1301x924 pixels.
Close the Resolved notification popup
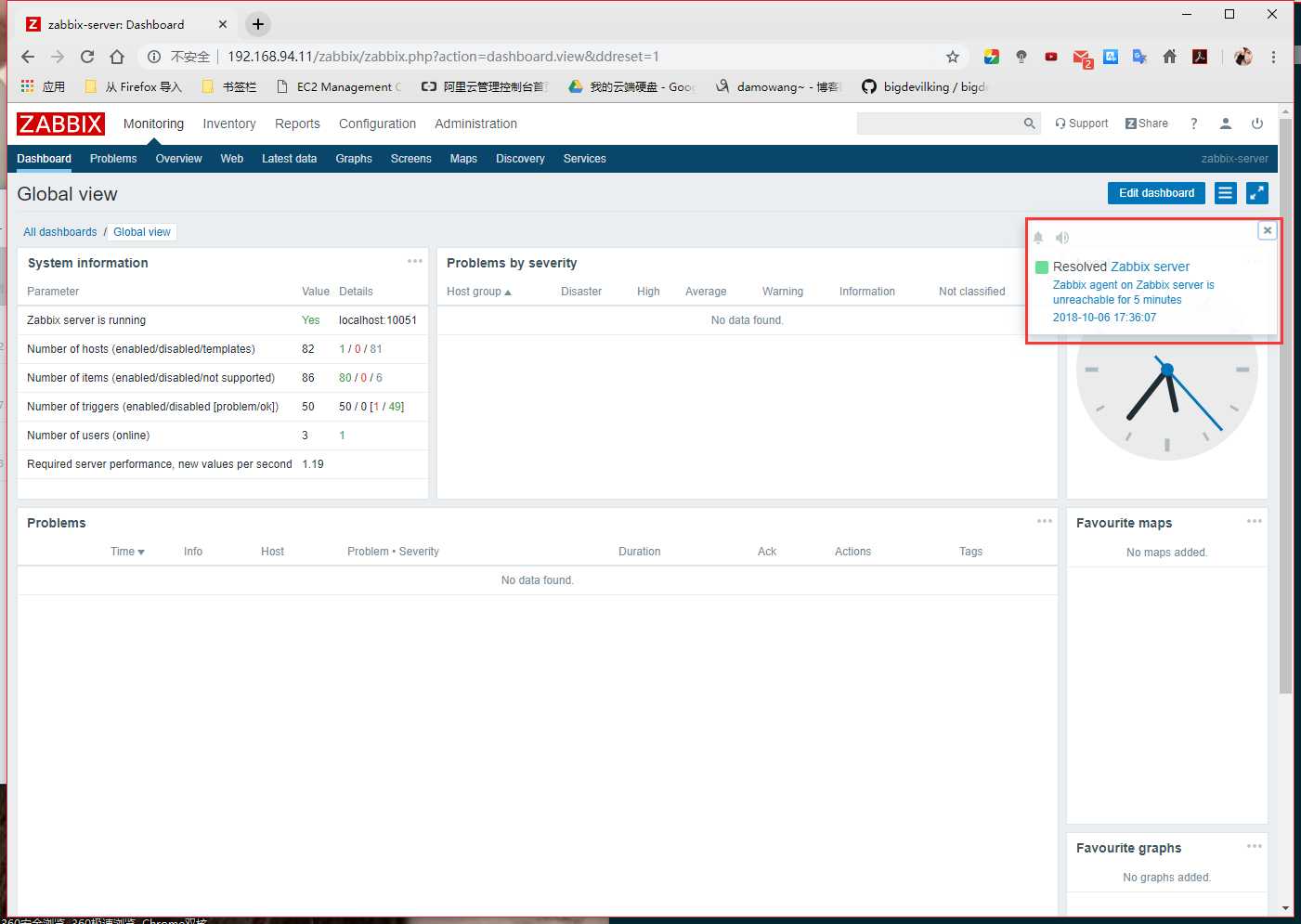pyautogui.click(x=1268, y=230)
